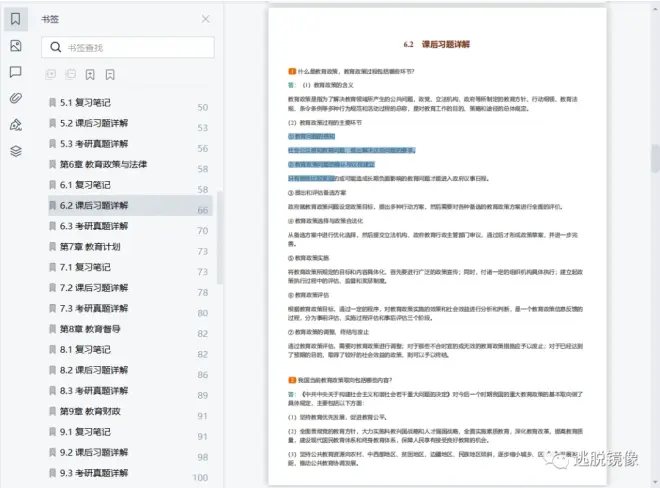Viewport: 660px width, 488px height.
Task: Jump to bookmark 6.1 复习笔记
Action: coord(91,185)
